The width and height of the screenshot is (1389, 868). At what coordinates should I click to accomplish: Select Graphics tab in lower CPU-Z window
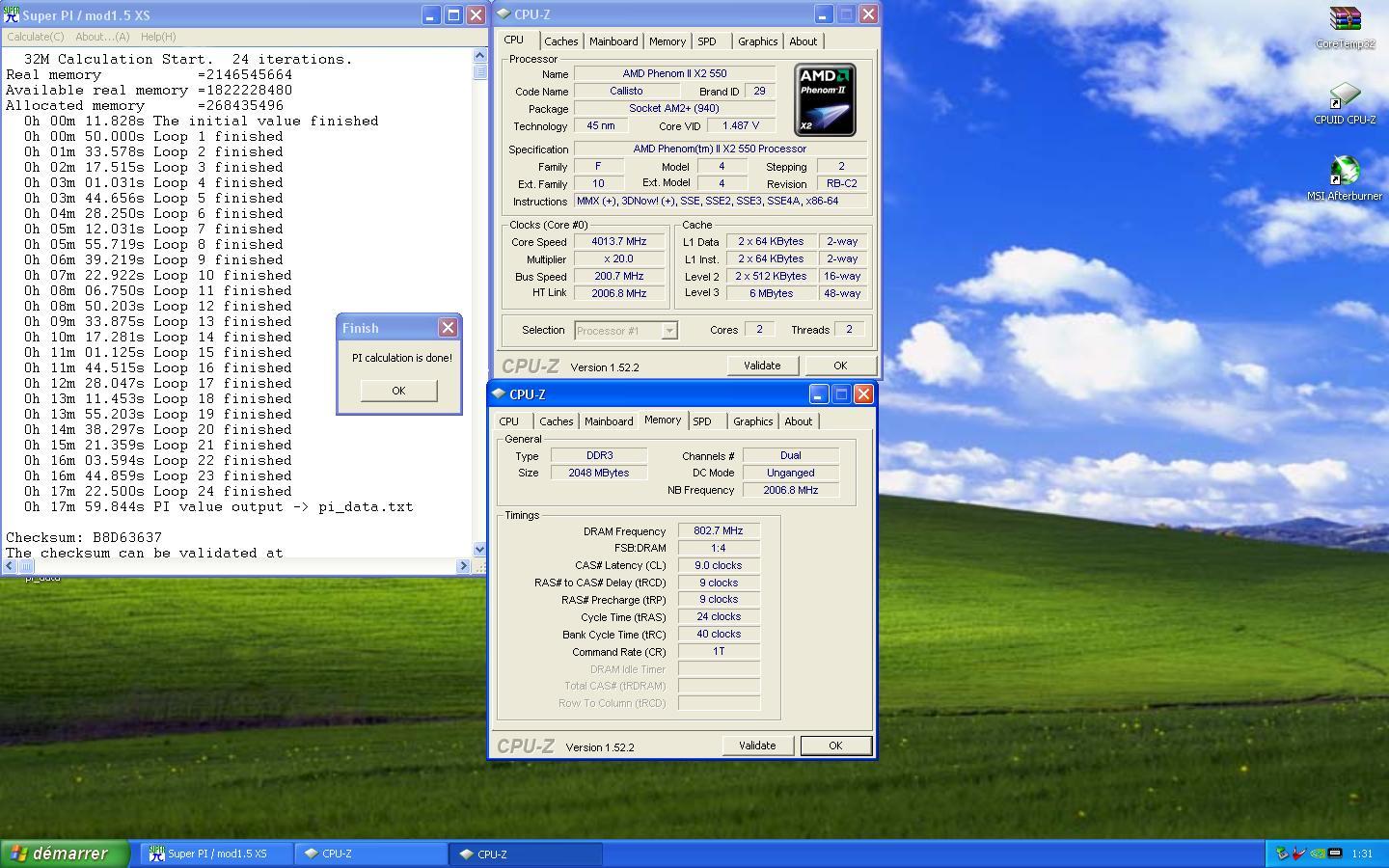pyautogui.click(x=752, y=421)
